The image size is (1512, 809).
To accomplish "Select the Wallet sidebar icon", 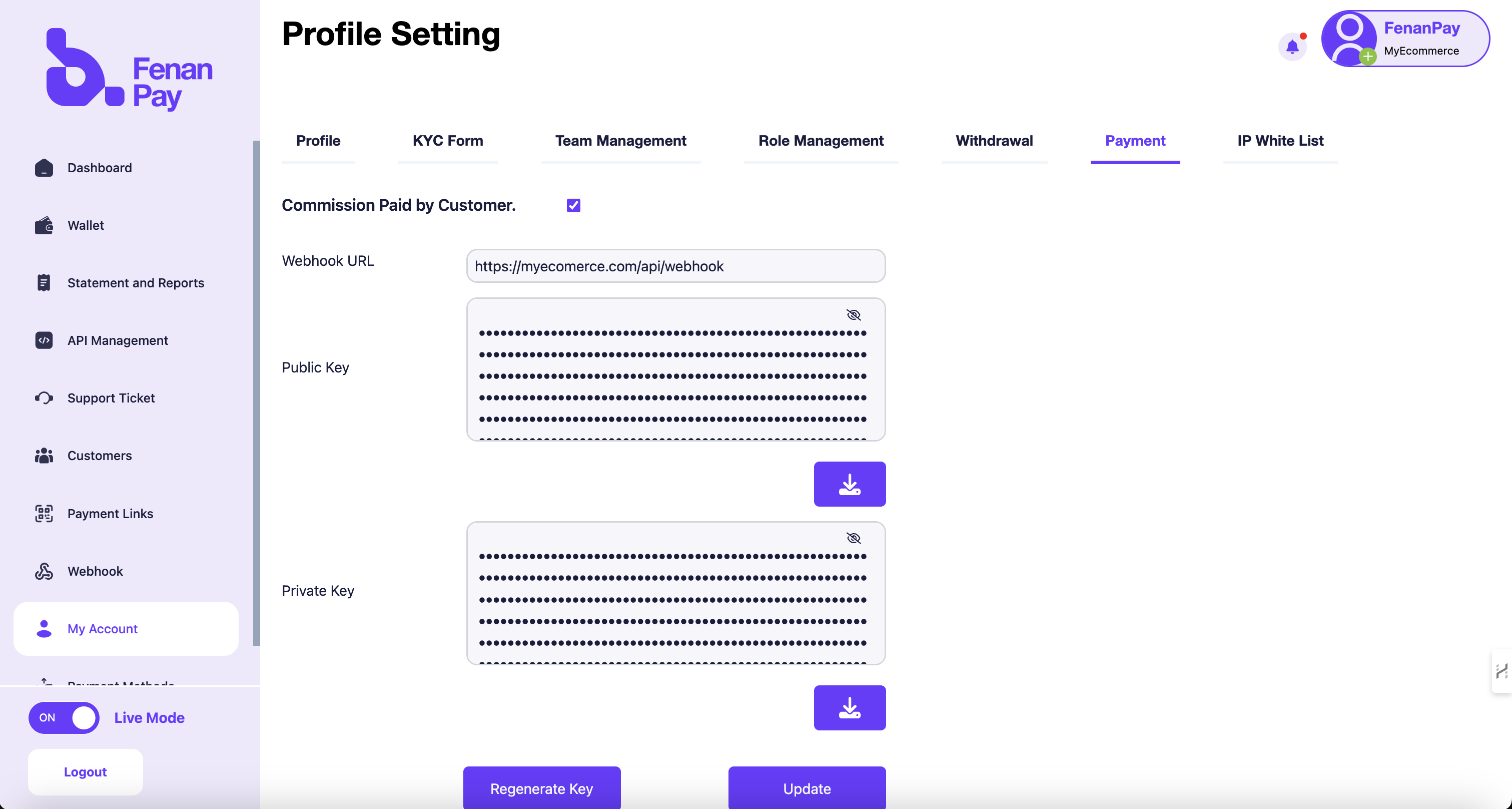I will (x=85, y=225).
